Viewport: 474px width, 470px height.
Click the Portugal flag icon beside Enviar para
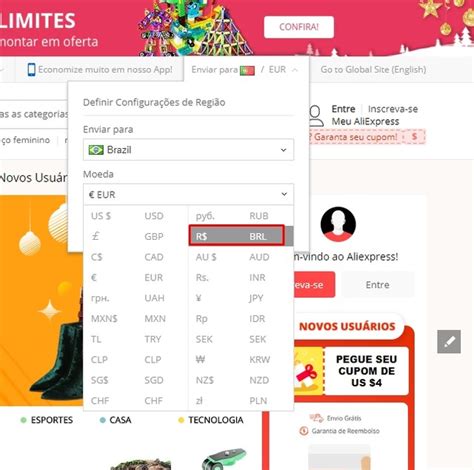pos(247,70)
